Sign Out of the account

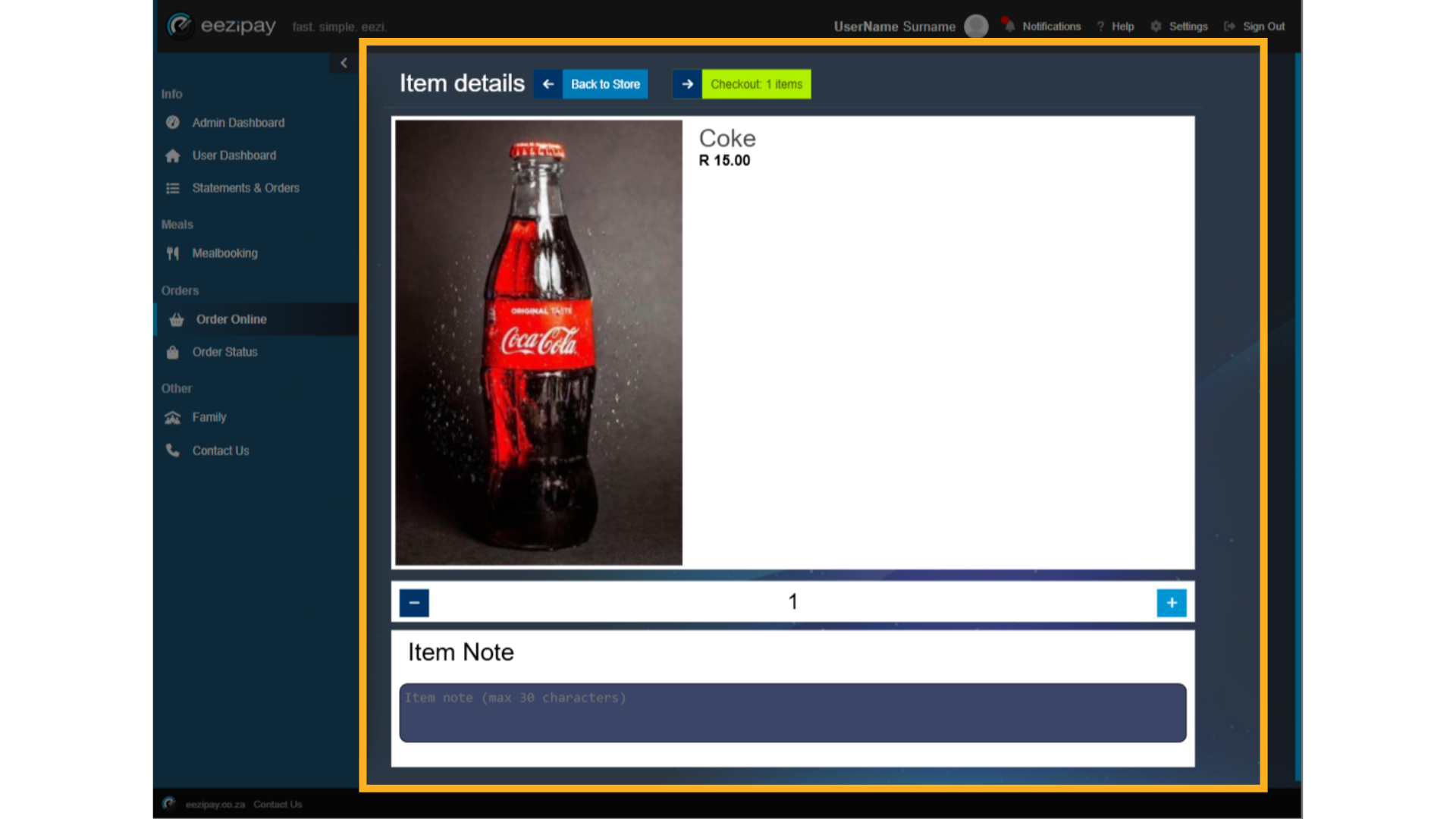tap(1263, 27)
